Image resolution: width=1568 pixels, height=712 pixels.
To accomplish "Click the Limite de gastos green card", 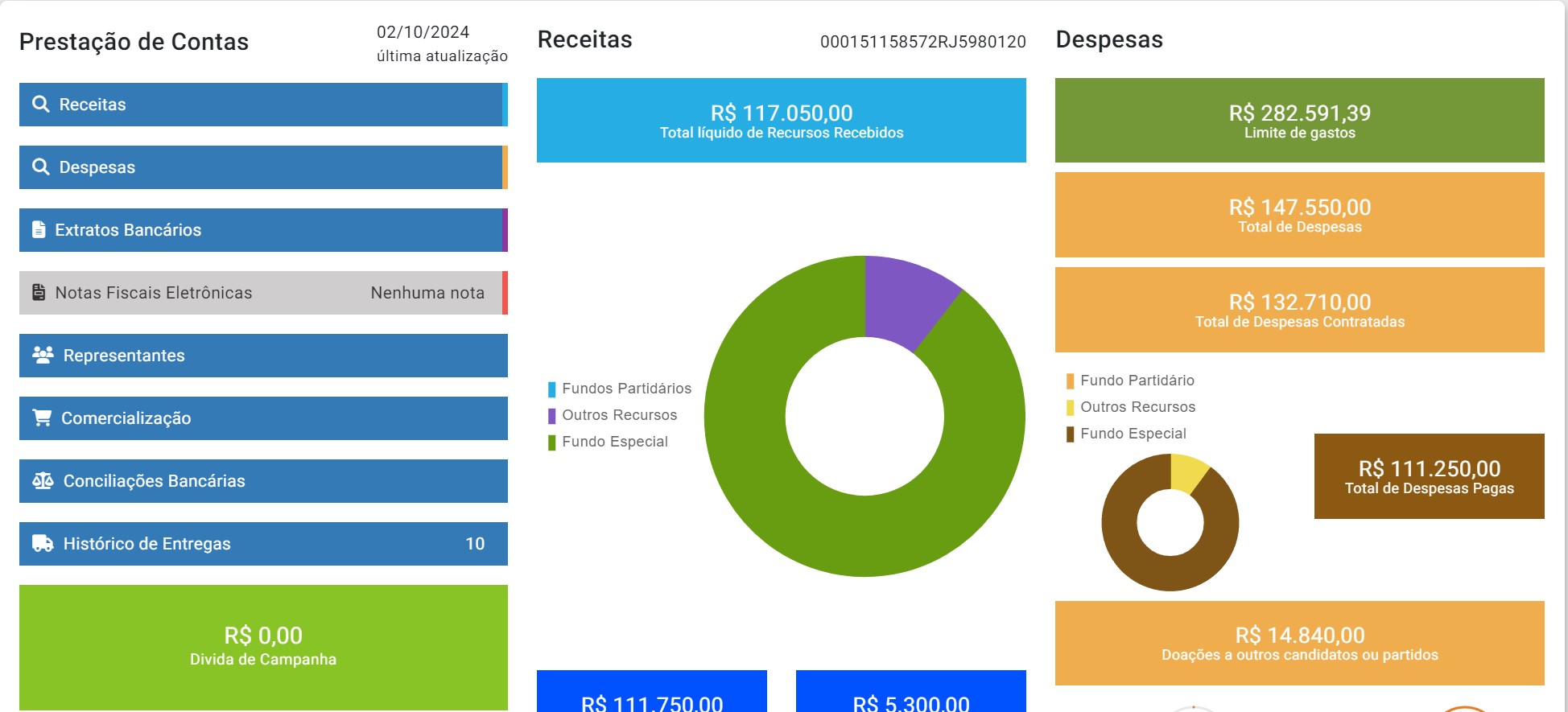I will (x=1299, y=121).
